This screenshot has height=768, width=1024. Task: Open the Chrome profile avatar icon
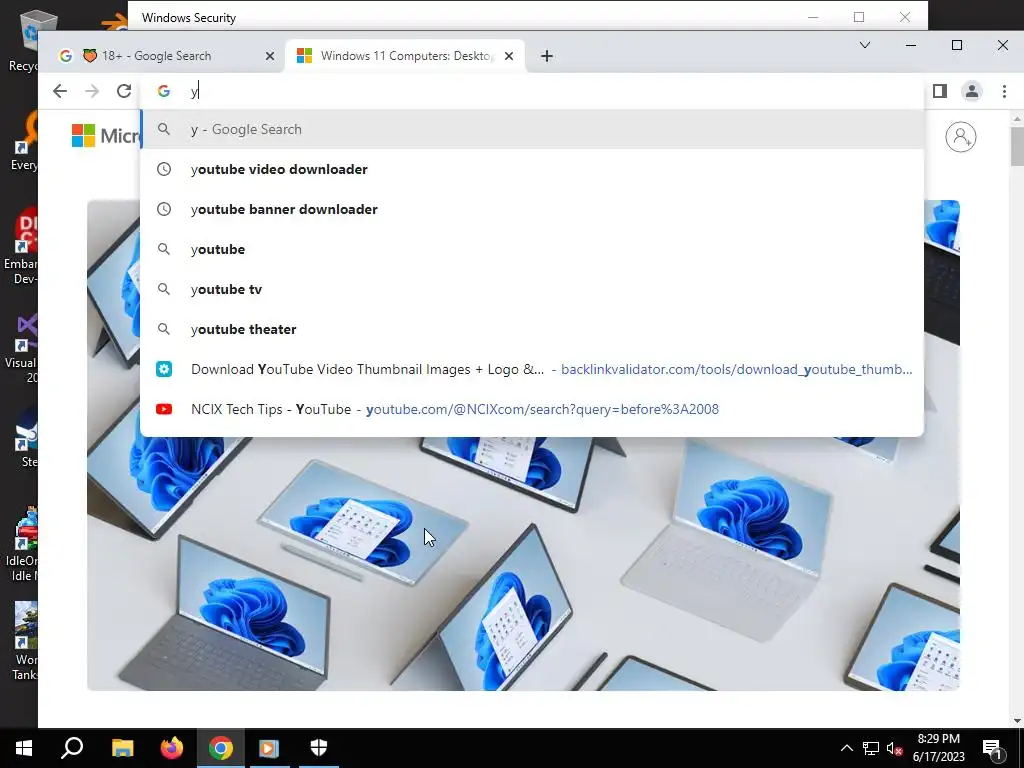tap(972, 91)
